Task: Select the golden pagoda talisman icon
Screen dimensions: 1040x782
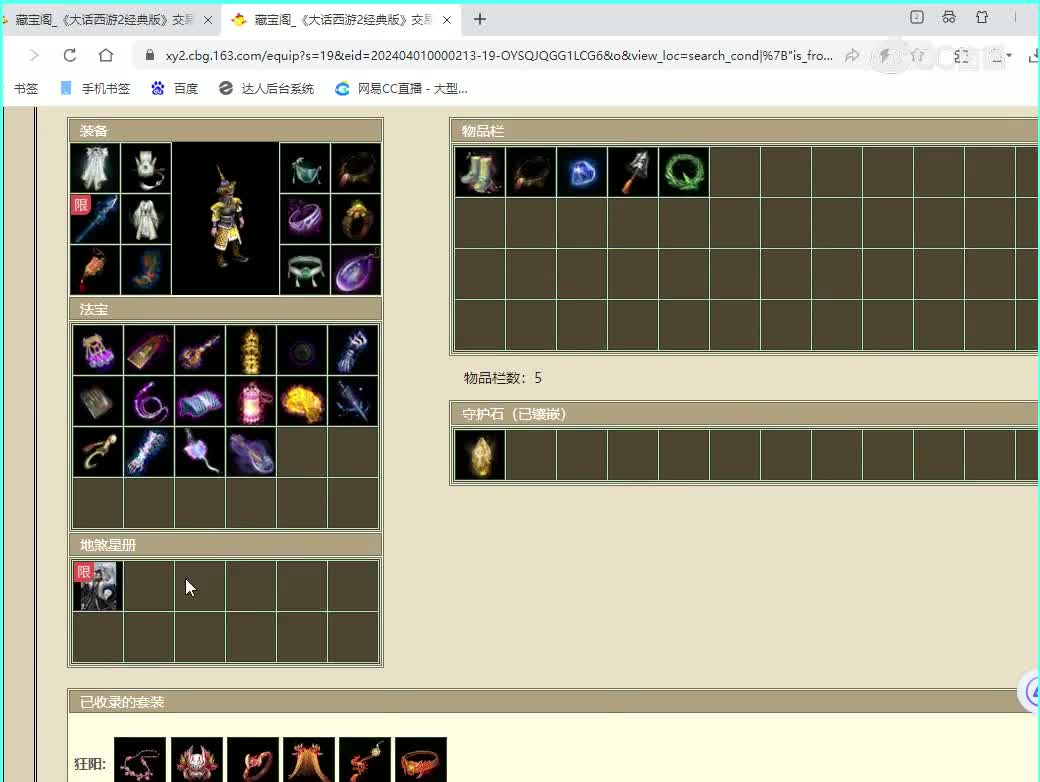Action: (251, 350)
